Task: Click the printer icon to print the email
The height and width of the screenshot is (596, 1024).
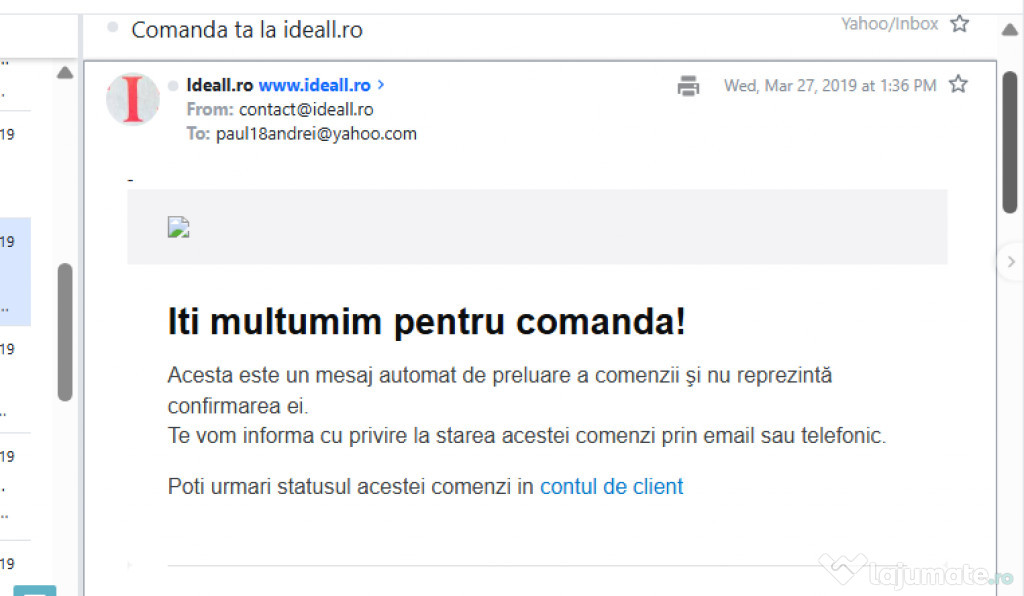Action: point(688,86)
